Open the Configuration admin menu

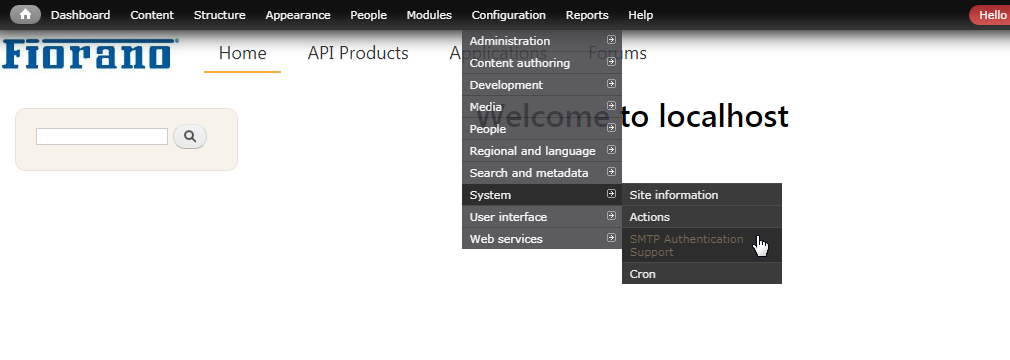tap(509, 15)
